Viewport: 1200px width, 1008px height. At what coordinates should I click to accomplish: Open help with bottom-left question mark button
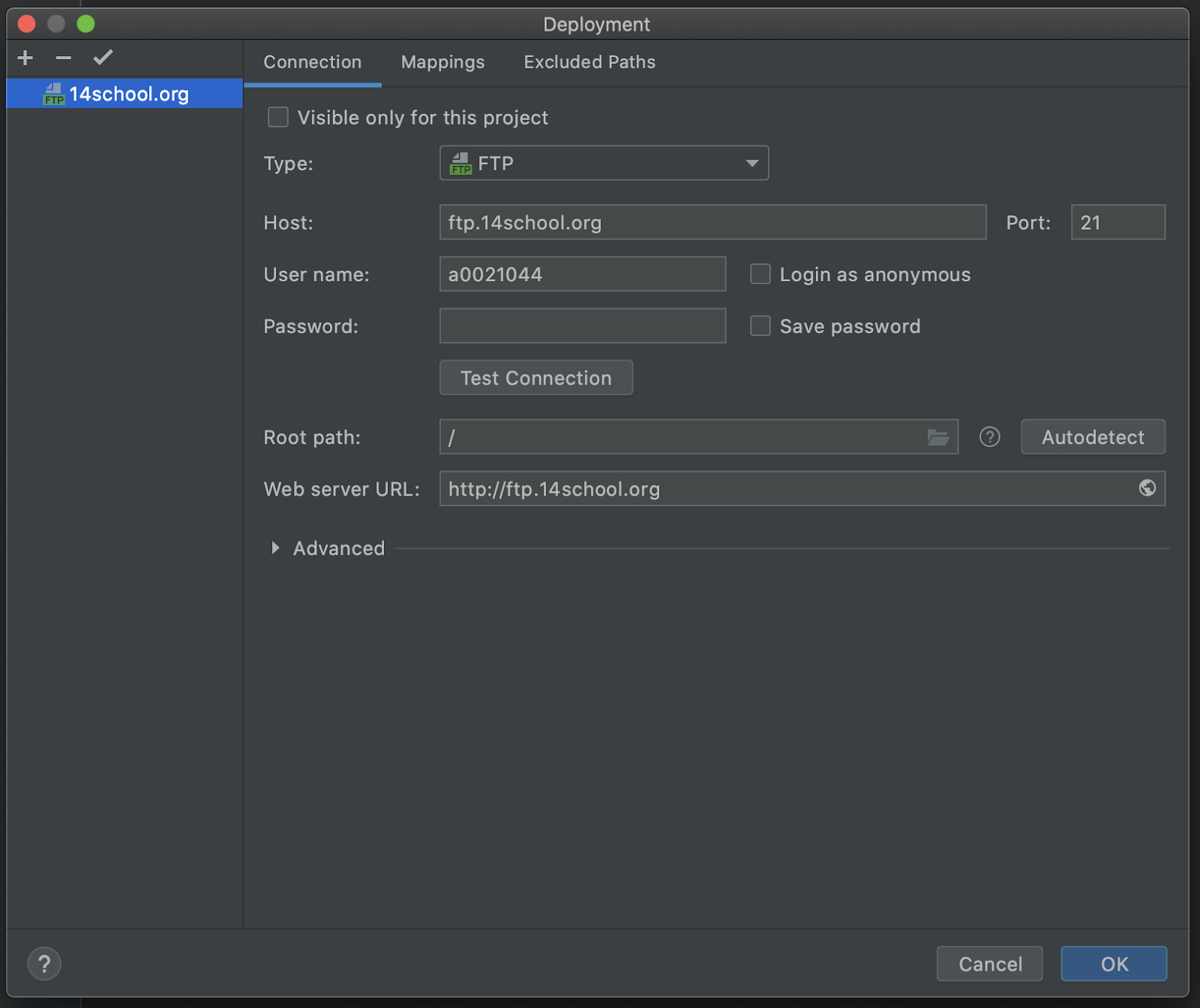coord(44,964)
